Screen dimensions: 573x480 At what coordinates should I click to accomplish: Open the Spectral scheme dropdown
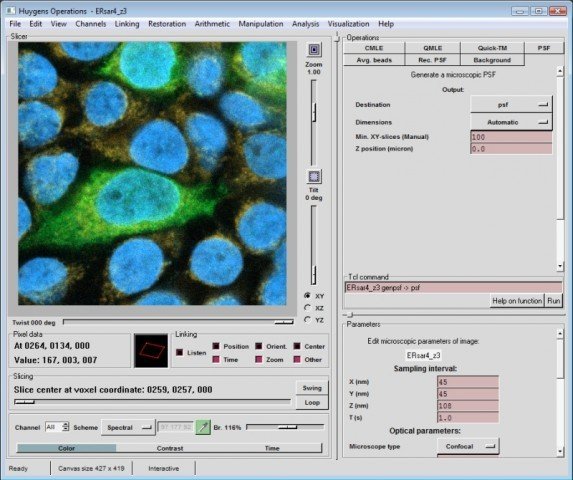[128, 427]
